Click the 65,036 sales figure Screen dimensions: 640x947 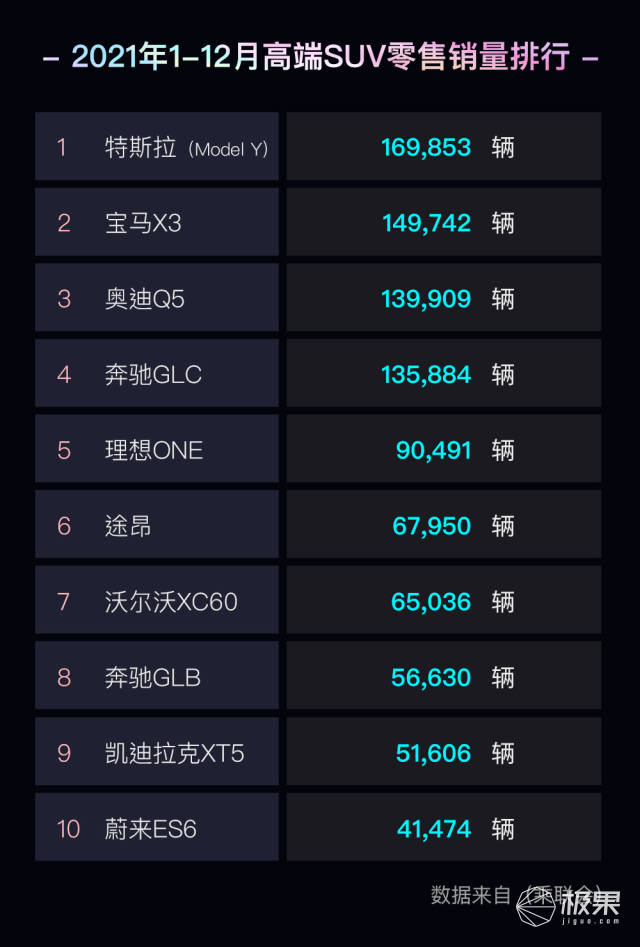(x=430, y=602)
